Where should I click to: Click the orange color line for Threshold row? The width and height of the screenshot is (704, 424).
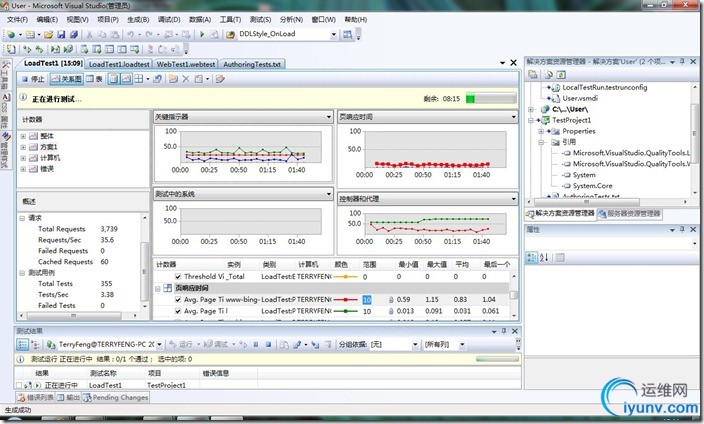(345, 277)
